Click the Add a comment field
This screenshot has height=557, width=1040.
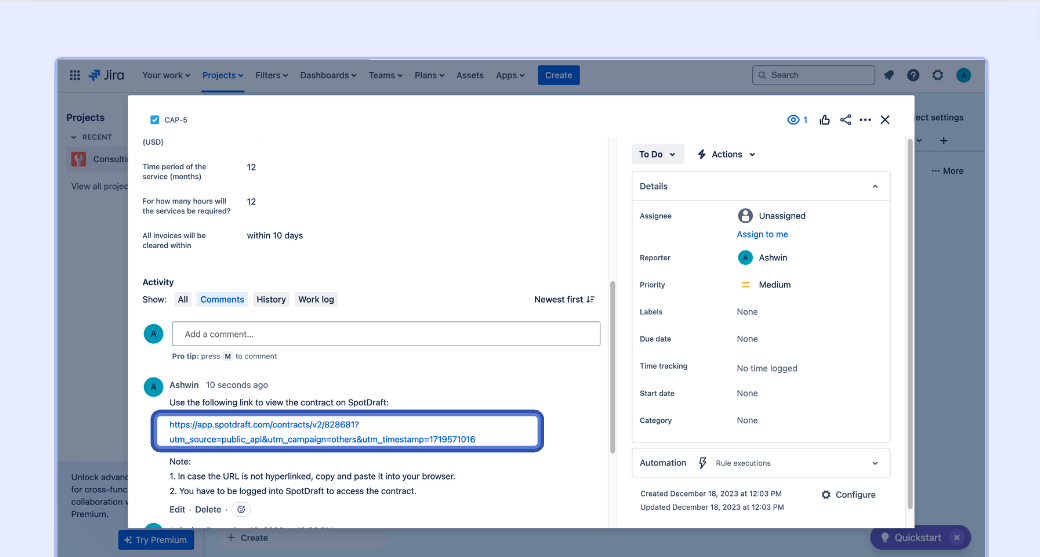(386, 334)
